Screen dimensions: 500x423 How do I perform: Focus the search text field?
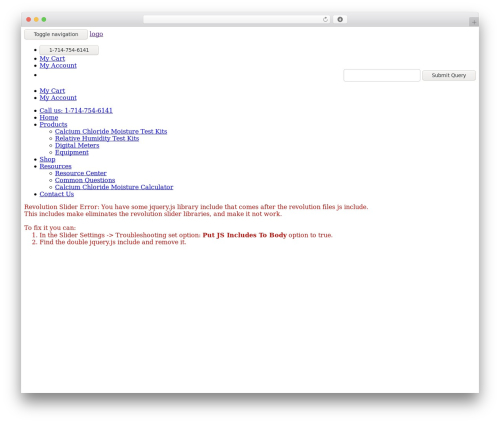click(x=382, y=75)
